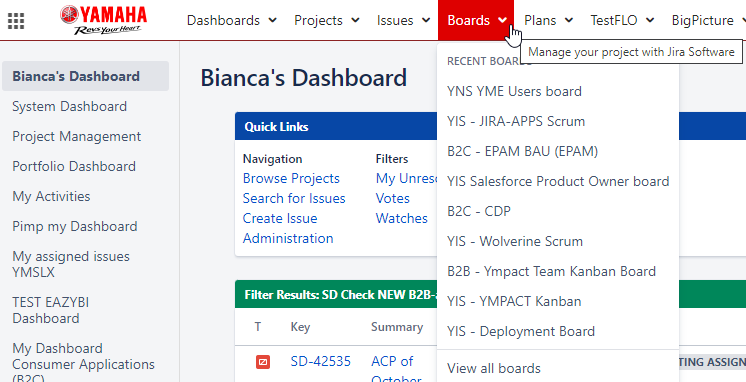The image size is (746, 382).
Task: Go to System Dashboard in sidebar
Action: (x=69, y=106)
